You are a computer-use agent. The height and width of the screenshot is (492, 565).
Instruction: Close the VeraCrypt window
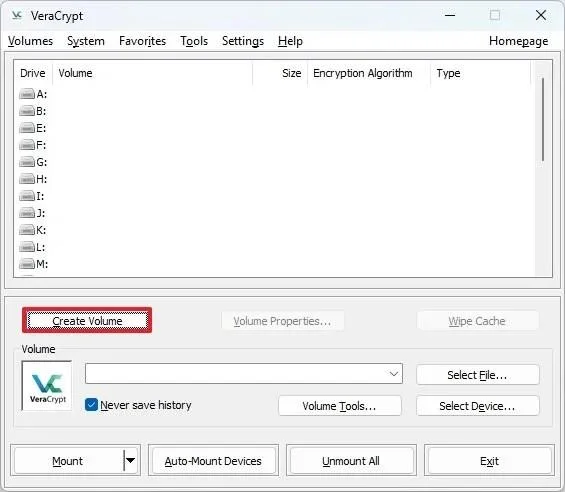coord(541,15)
